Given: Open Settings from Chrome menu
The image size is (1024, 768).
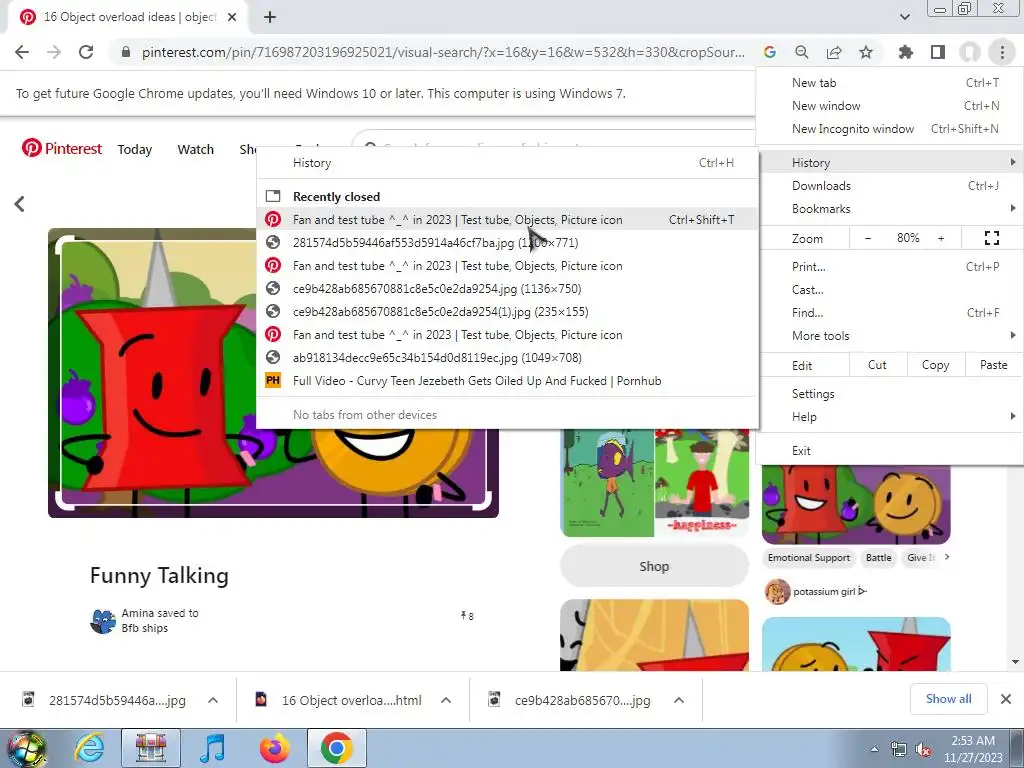Looking at the screenshot, I should pyautogui.click(x=890, y=394).
